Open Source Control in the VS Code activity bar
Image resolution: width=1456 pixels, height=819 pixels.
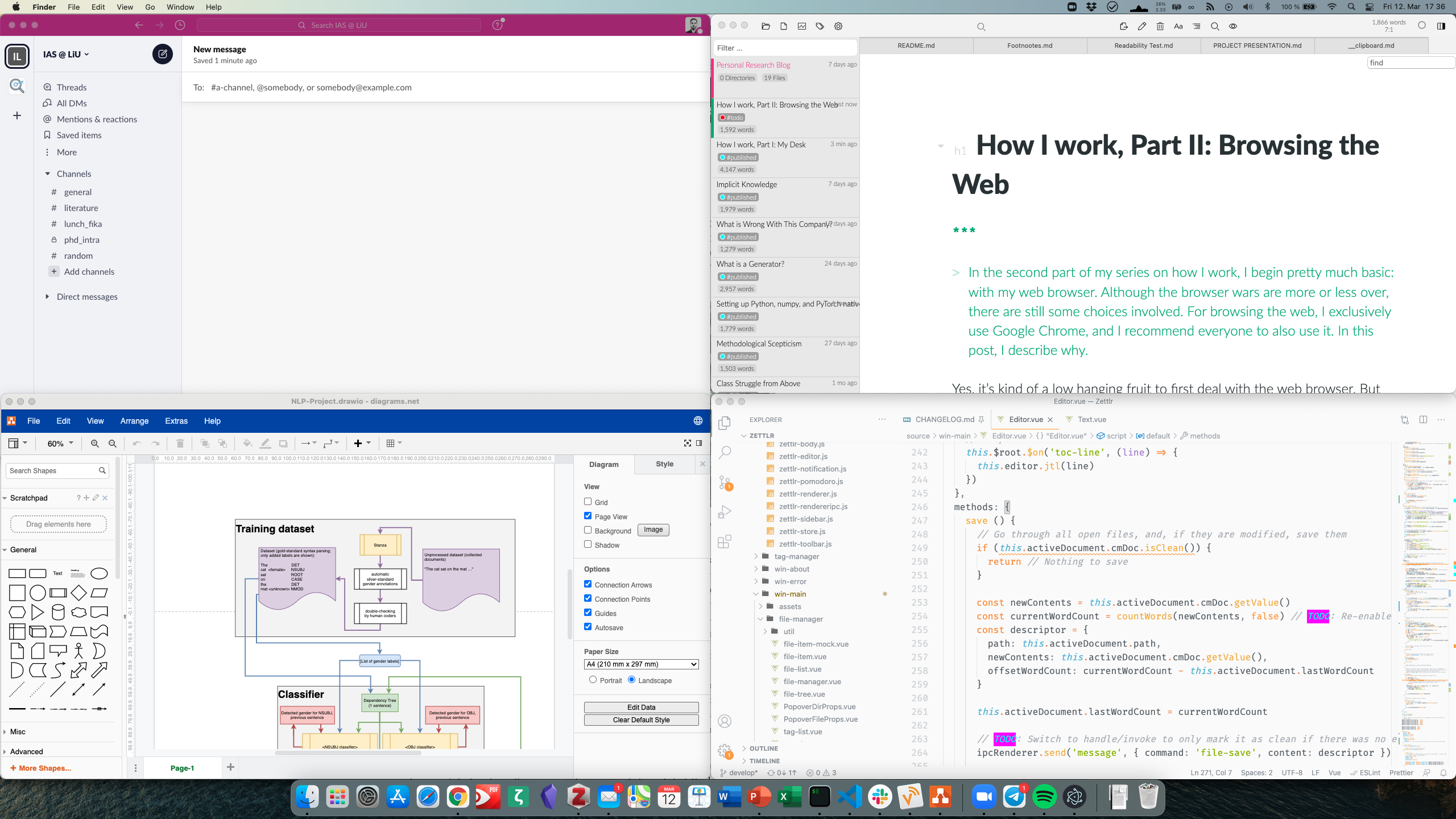click(725, 483)
